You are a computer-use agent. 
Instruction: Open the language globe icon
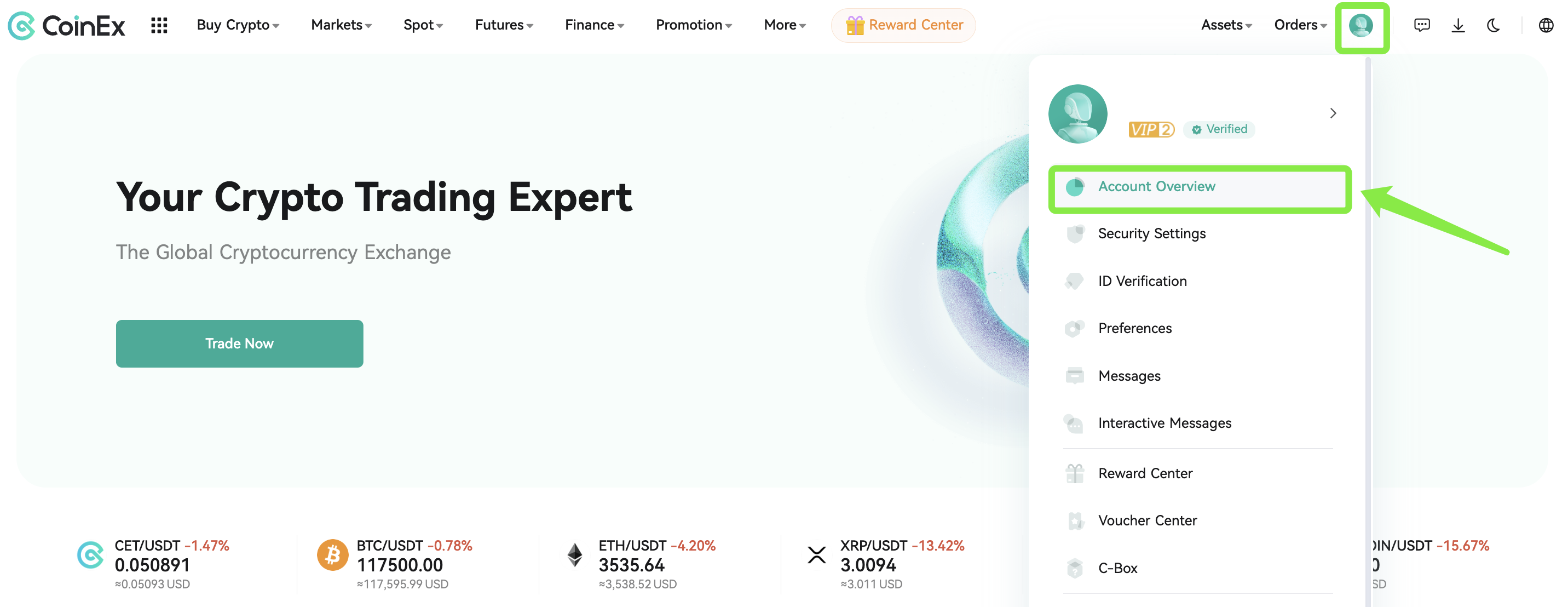coord(1546,25)
